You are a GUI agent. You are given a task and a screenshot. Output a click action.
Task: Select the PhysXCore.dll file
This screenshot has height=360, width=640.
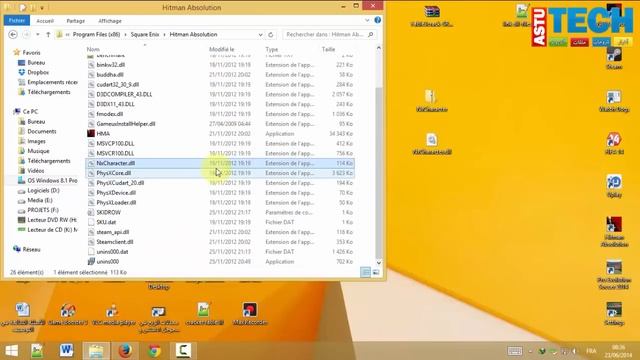coord(113,173)
